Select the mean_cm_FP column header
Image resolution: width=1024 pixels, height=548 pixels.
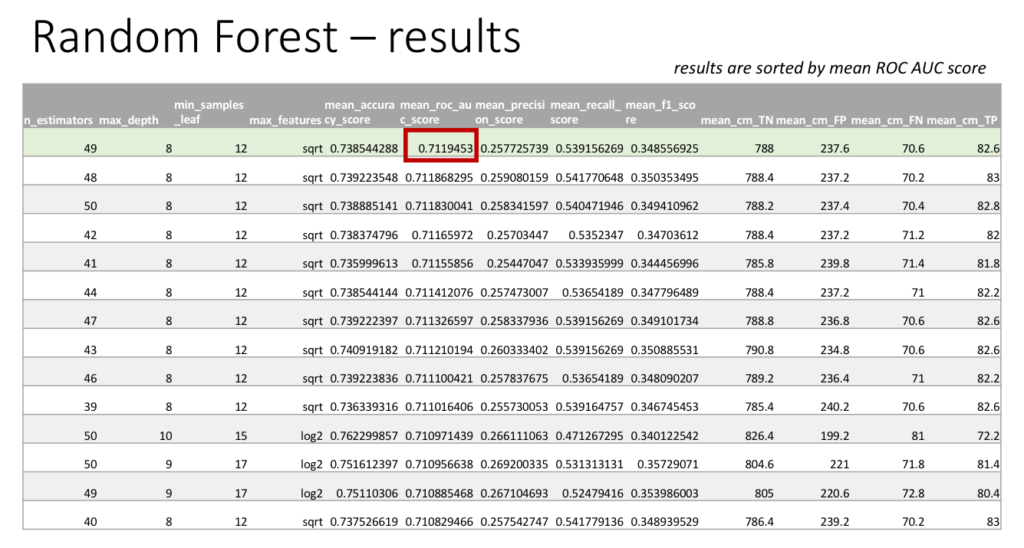tap(811, 122)
